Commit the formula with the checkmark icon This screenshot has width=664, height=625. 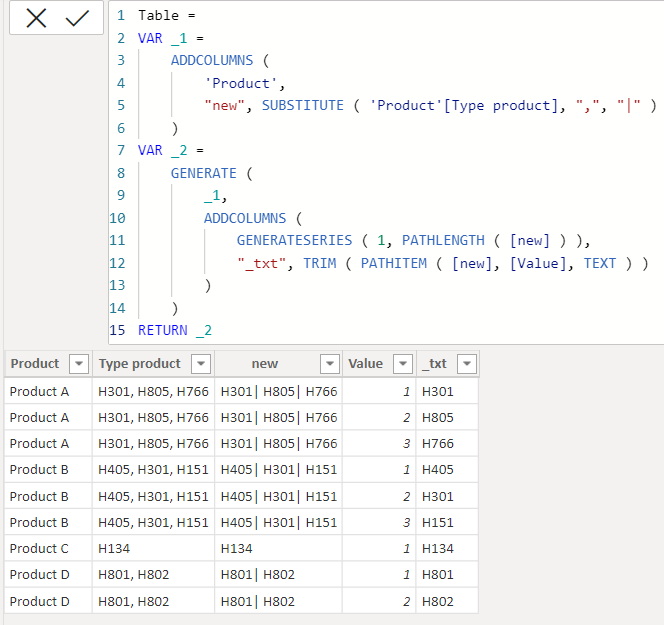(77, 18)
